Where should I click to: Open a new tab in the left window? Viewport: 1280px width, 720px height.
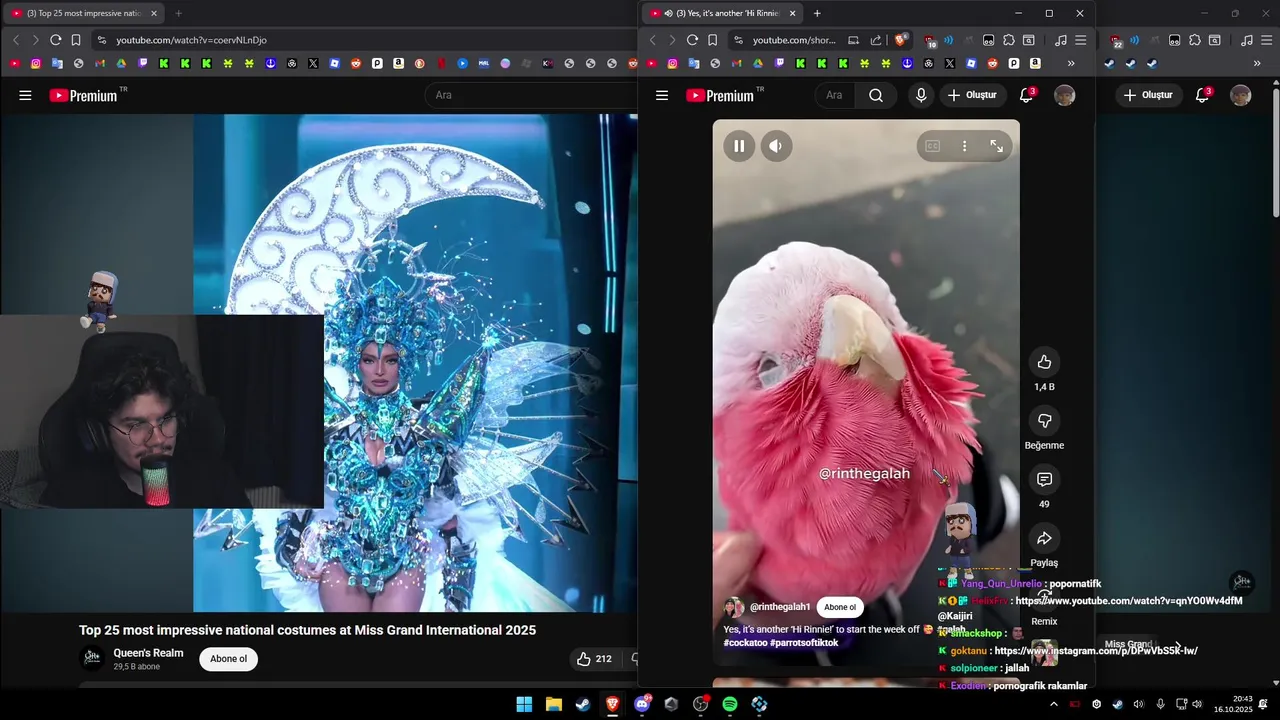178,13
